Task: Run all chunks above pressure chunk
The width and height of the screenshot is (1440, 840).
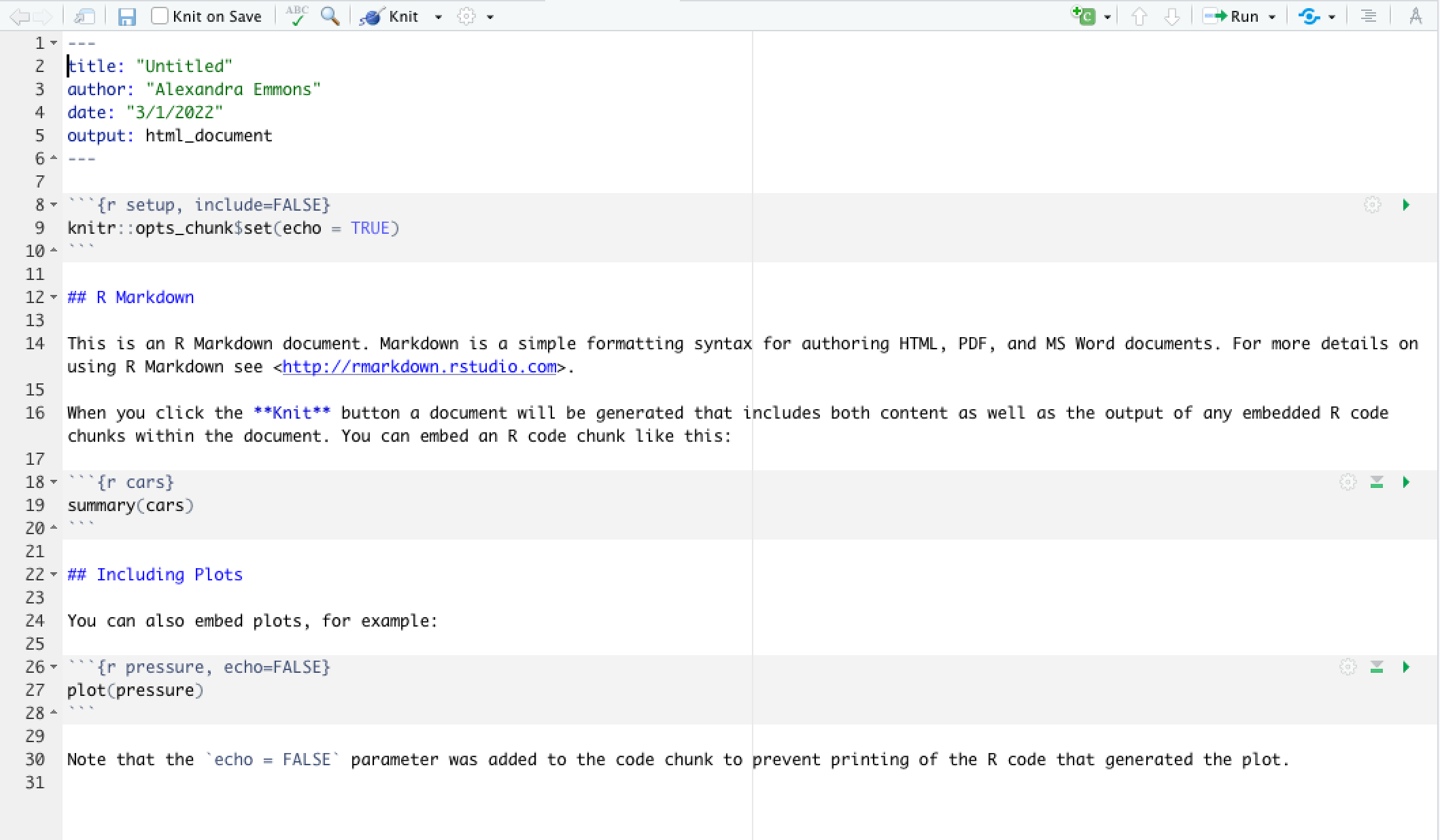Action: 1377,667
